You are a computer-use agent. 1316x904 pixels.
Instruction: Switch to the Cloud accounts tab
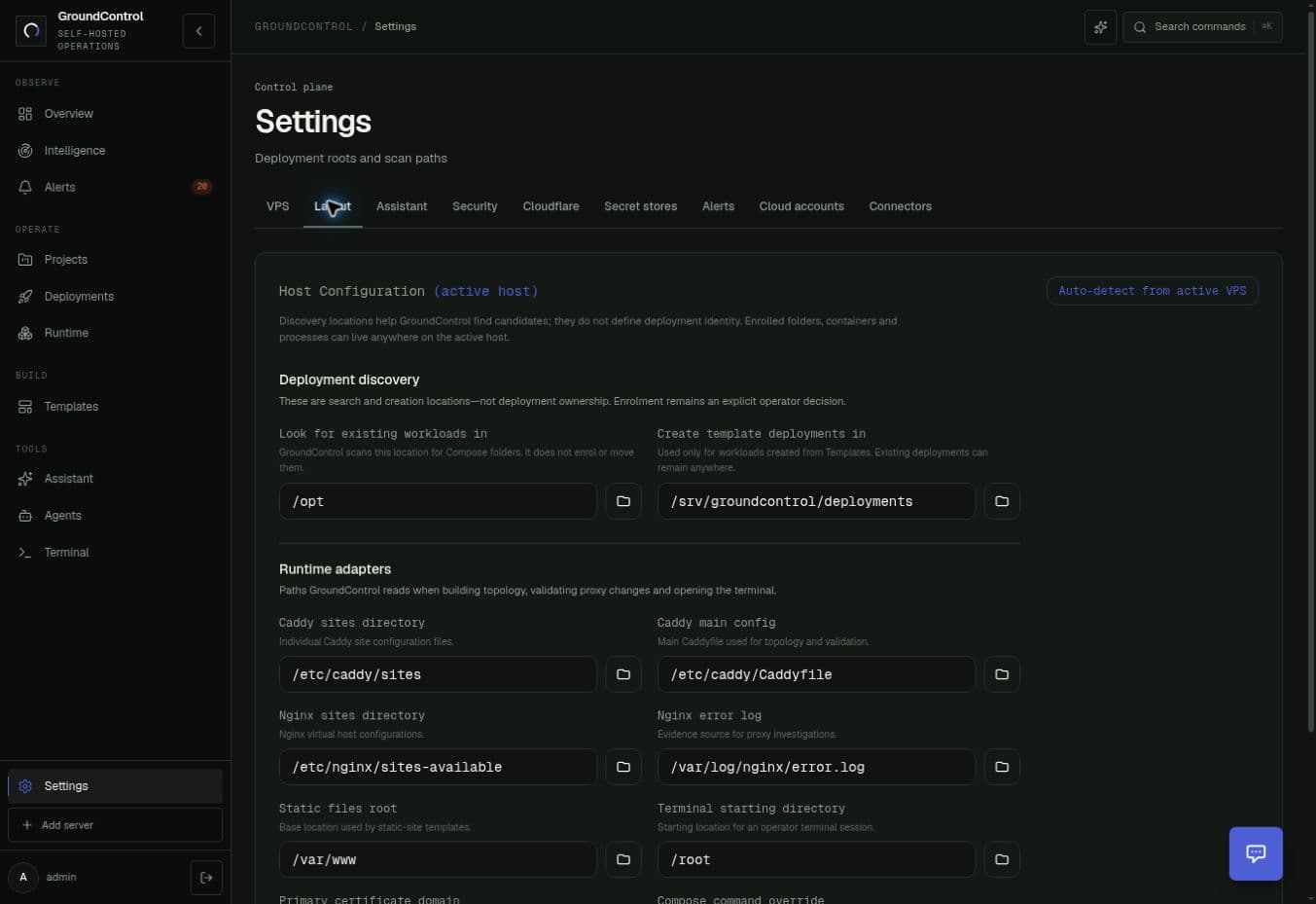tap(801, 206)
